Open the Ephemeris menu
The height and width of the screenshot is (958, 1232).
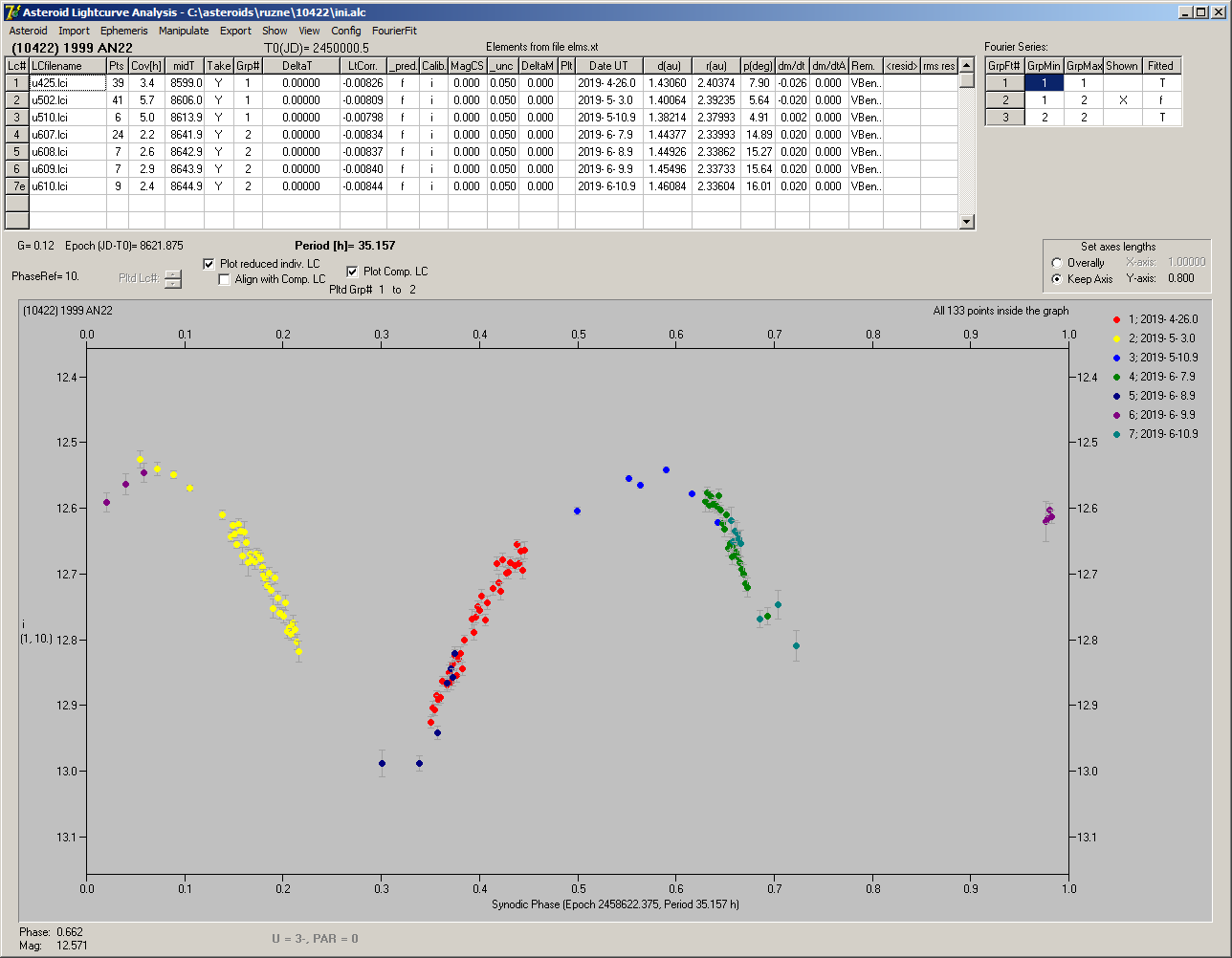pos(124,31)
